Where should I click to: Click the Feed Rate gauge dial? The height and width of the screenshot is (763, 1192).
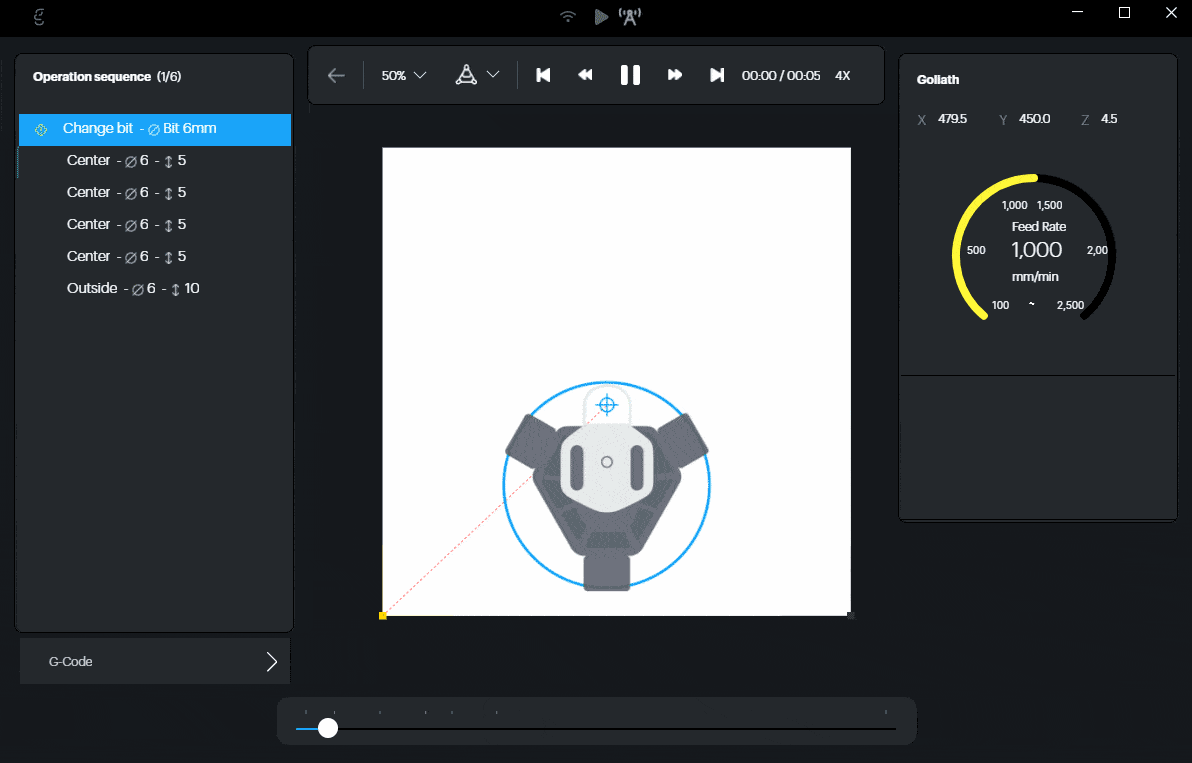(1035, 249)
